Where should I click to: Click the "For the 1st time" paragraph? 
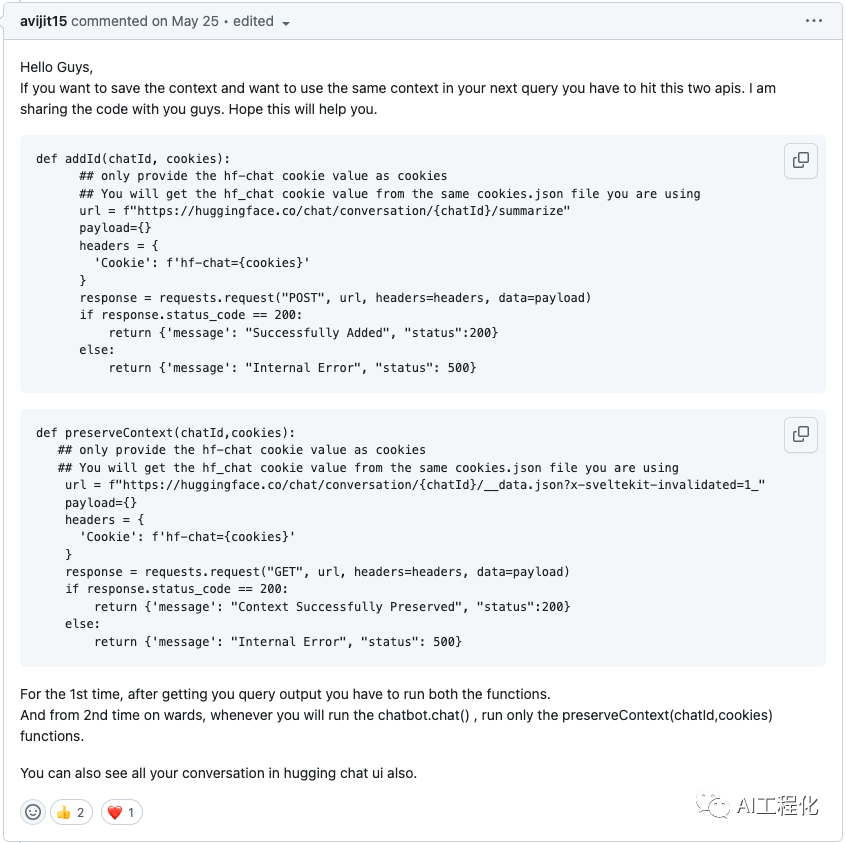tap(285, 693)
